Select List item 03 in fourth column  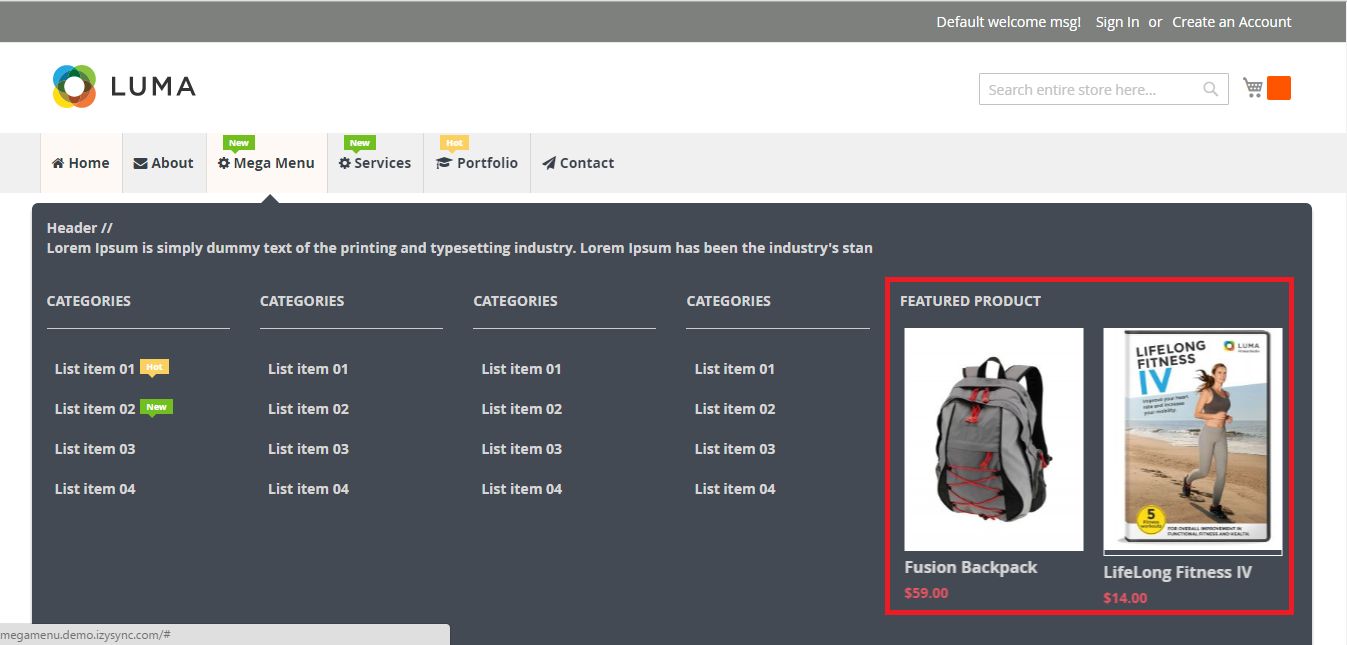[735, 449]
